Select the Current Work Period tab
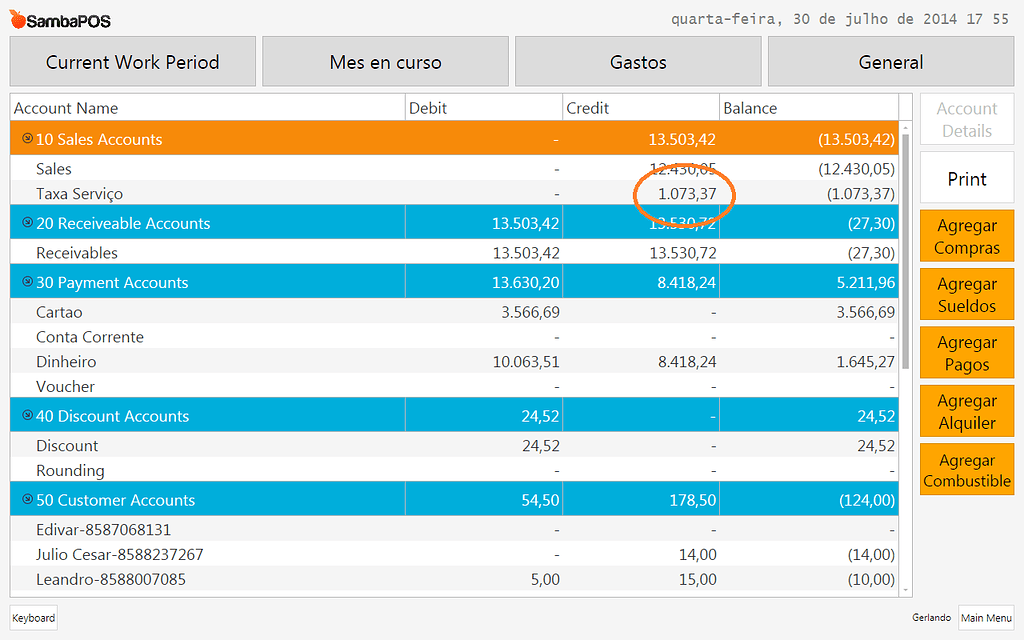This screenshot has height=640, width=1024. pos(132,61)
